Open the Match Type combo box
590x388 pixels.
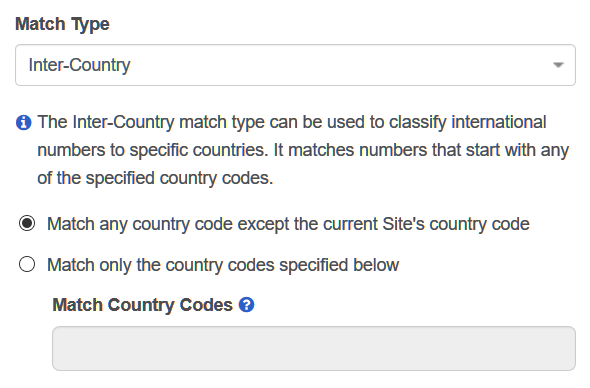click(295, 65)
